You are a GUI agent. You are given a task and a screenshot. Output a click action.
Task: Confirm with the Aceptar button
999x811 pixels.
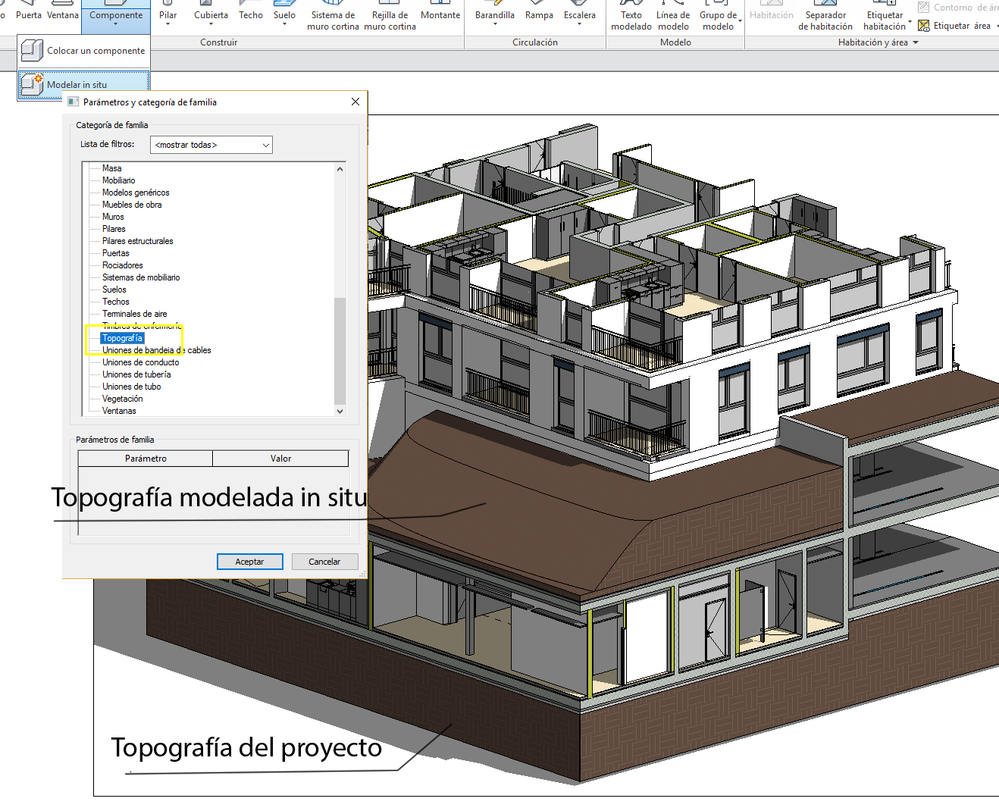tap(250, 561)
